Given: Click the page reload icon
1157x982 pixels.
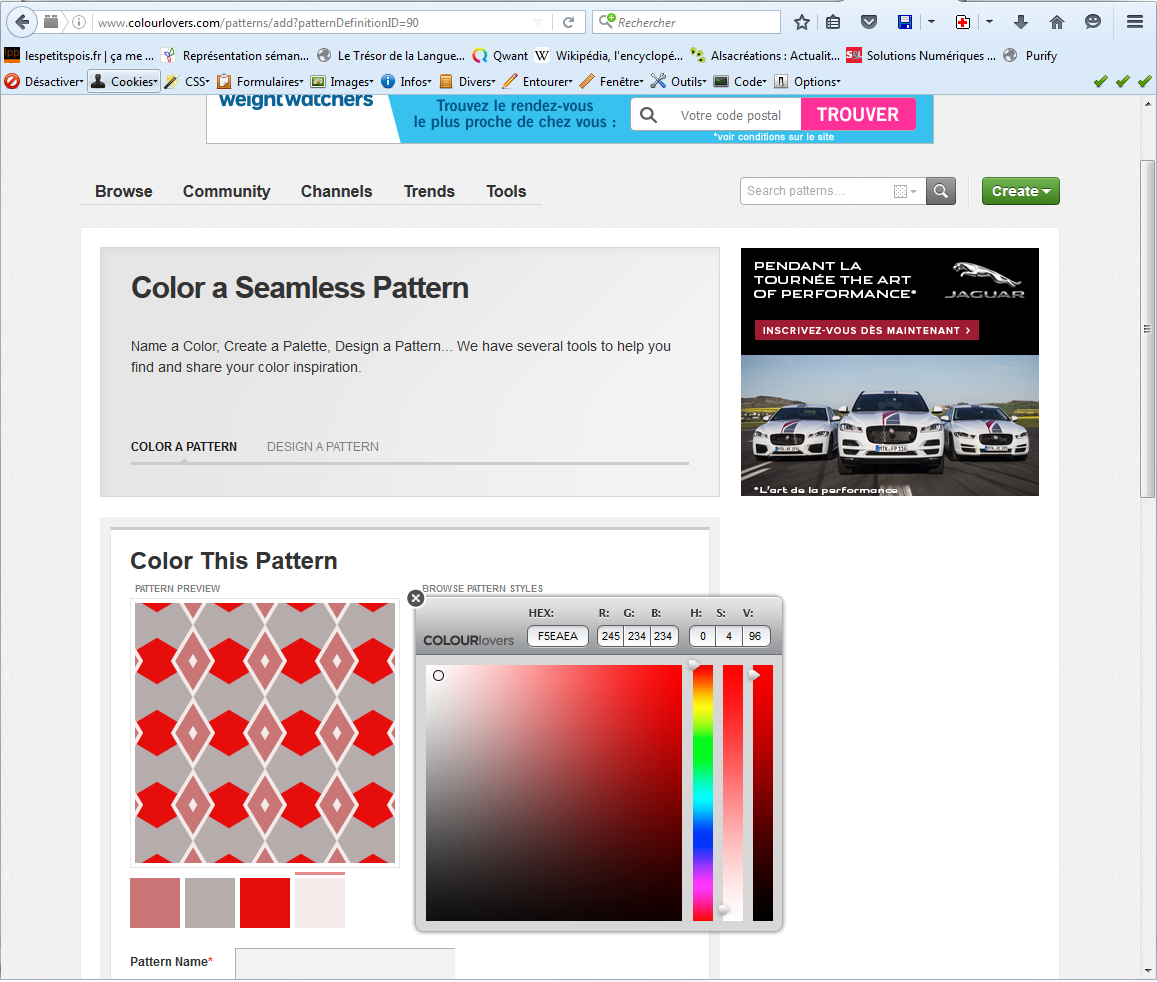Looking at the screenshot, I should pyautogui.click(x=568, y=22).
